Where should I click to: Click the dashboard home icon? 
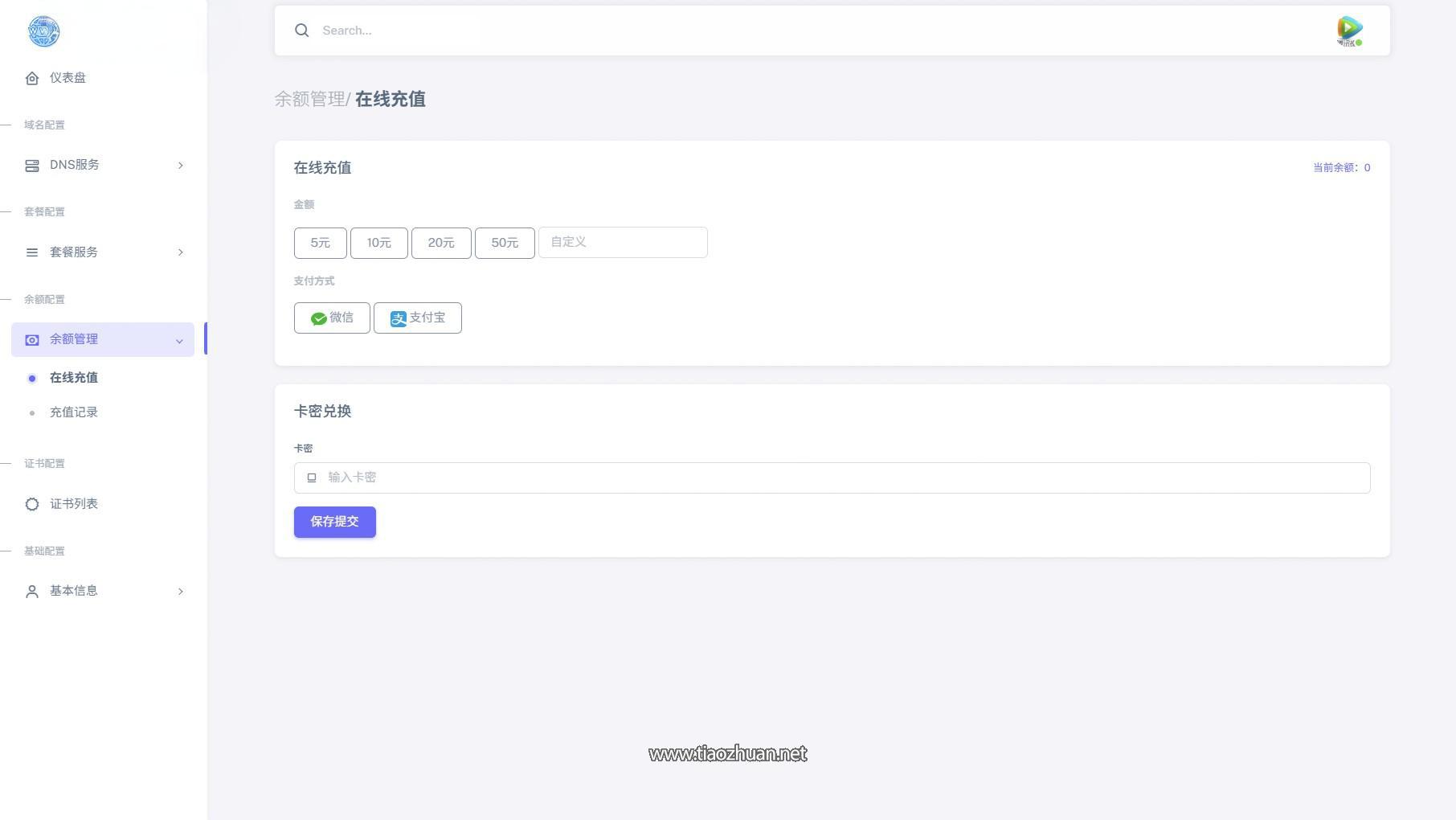coord(32,78)
